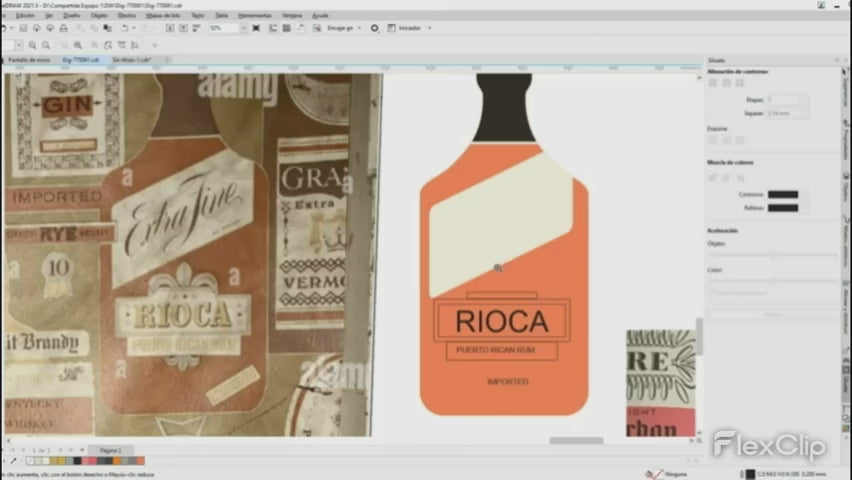Click the Print icon in the toolbar
This screenshot has height=480, width=852.
64,28
